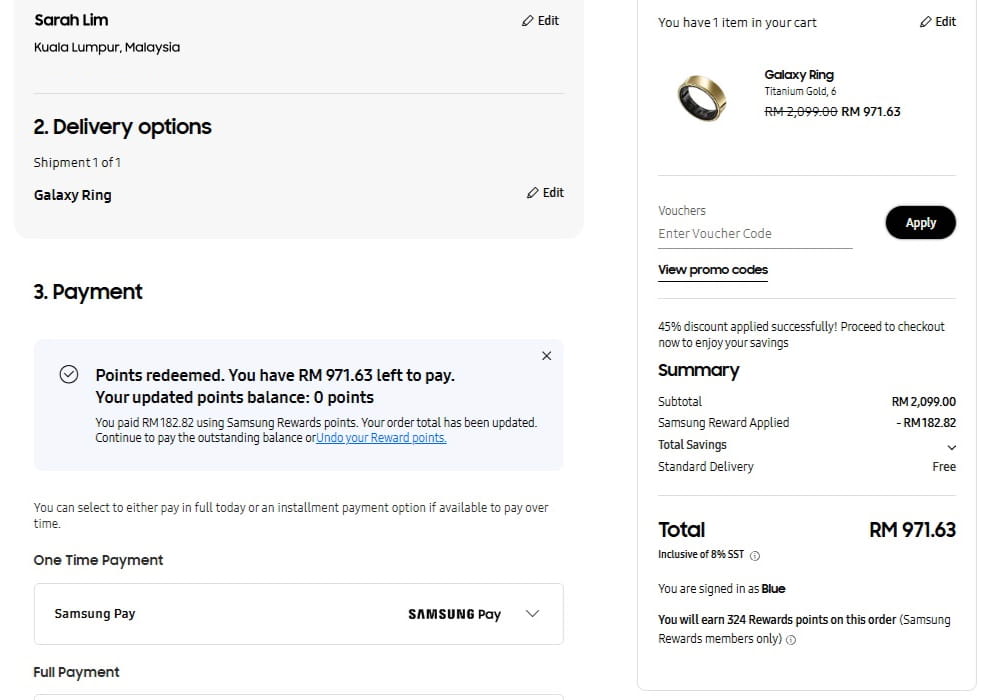The width and height of the screenshot is (1002, 700).
Task: Edit Galaxy Ring delivery options
Action: [545, 192]
